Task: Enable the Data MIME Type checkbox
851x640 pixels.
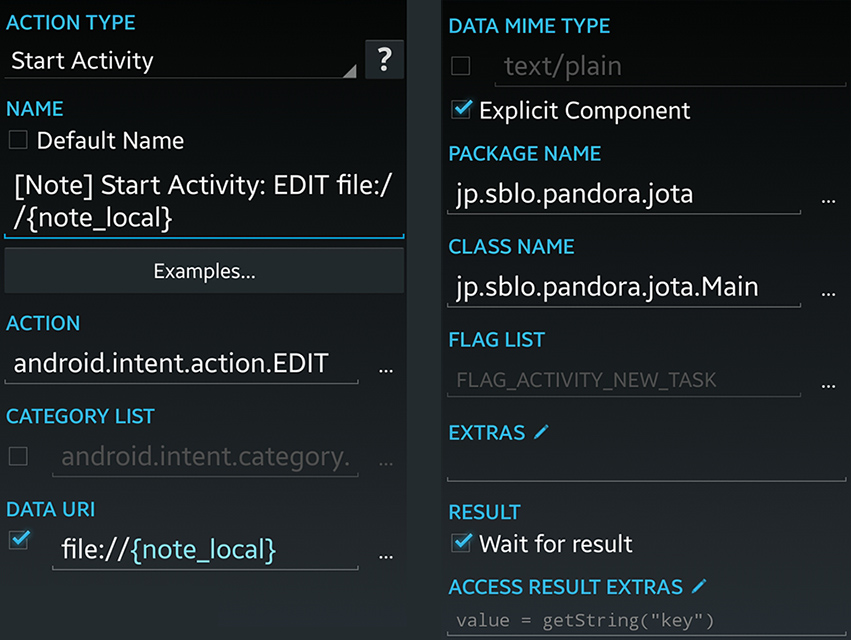Action: [461, 66]
